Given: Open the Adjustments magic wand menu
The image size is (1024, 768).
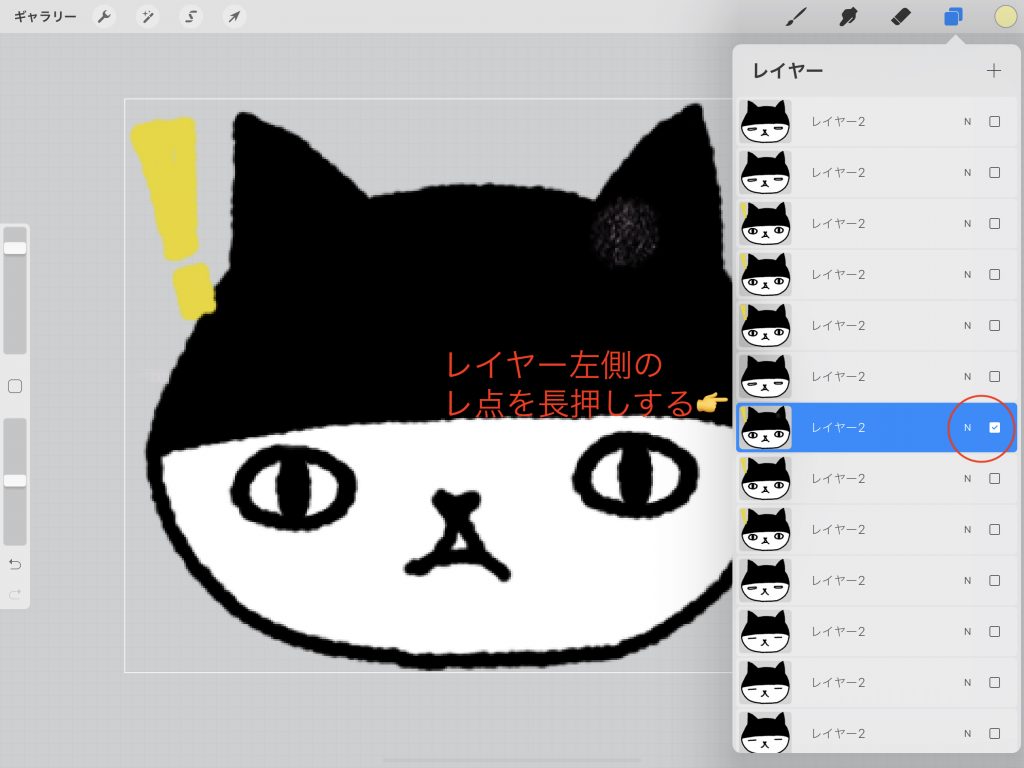Looking at the screenshot, I should pos(147,16).
